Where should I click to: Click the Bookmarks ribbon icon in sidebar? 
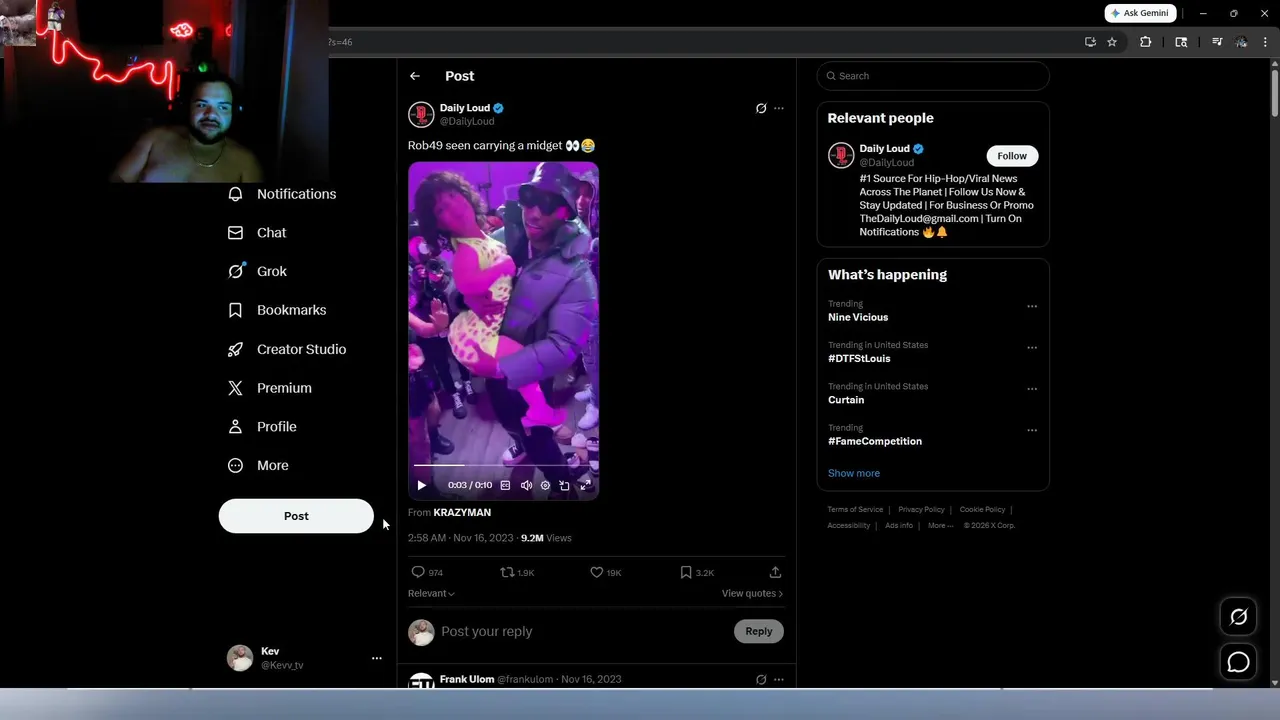coord(235,310)
